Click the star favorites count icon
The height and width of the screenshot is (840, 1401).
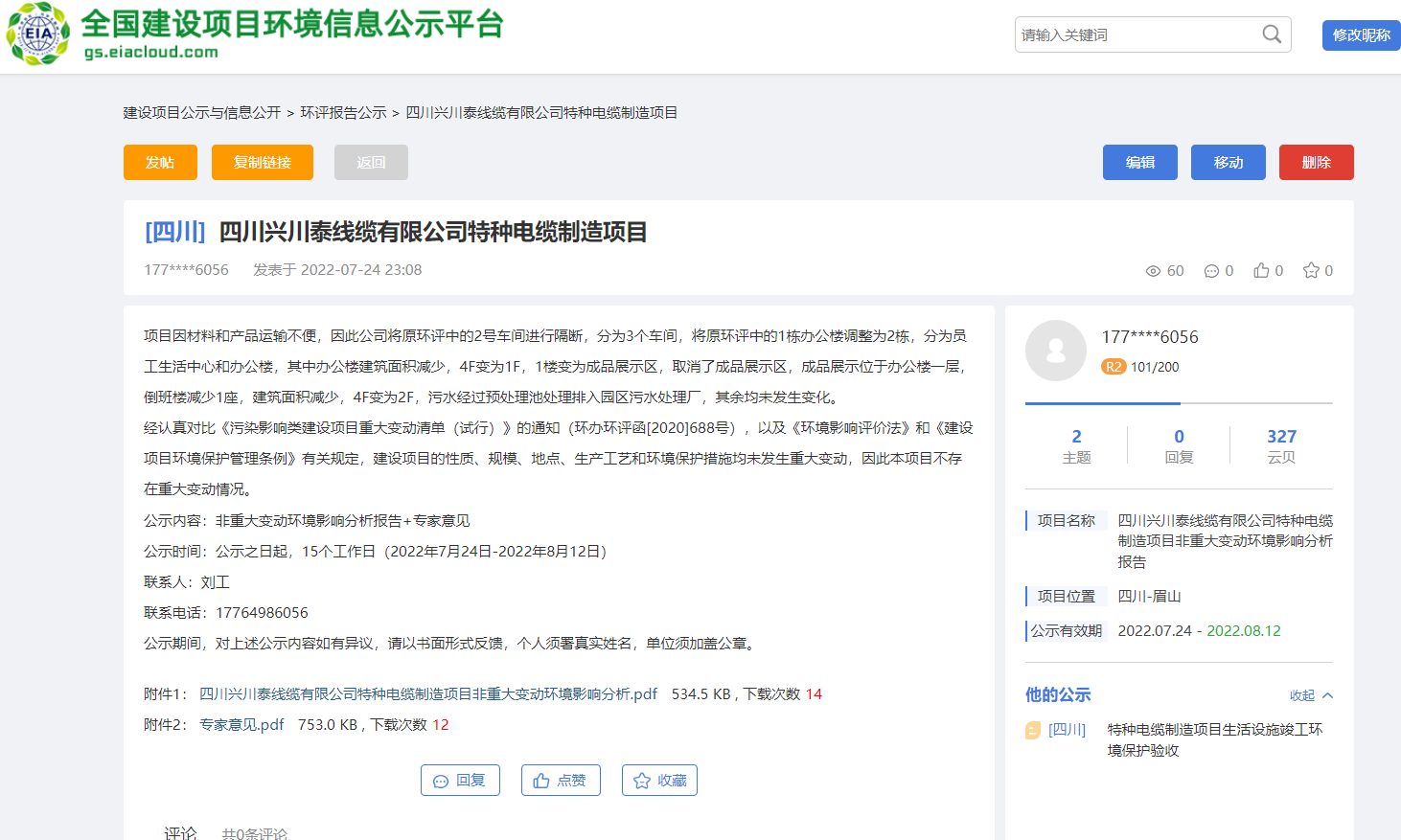[x=1311, y=270]
